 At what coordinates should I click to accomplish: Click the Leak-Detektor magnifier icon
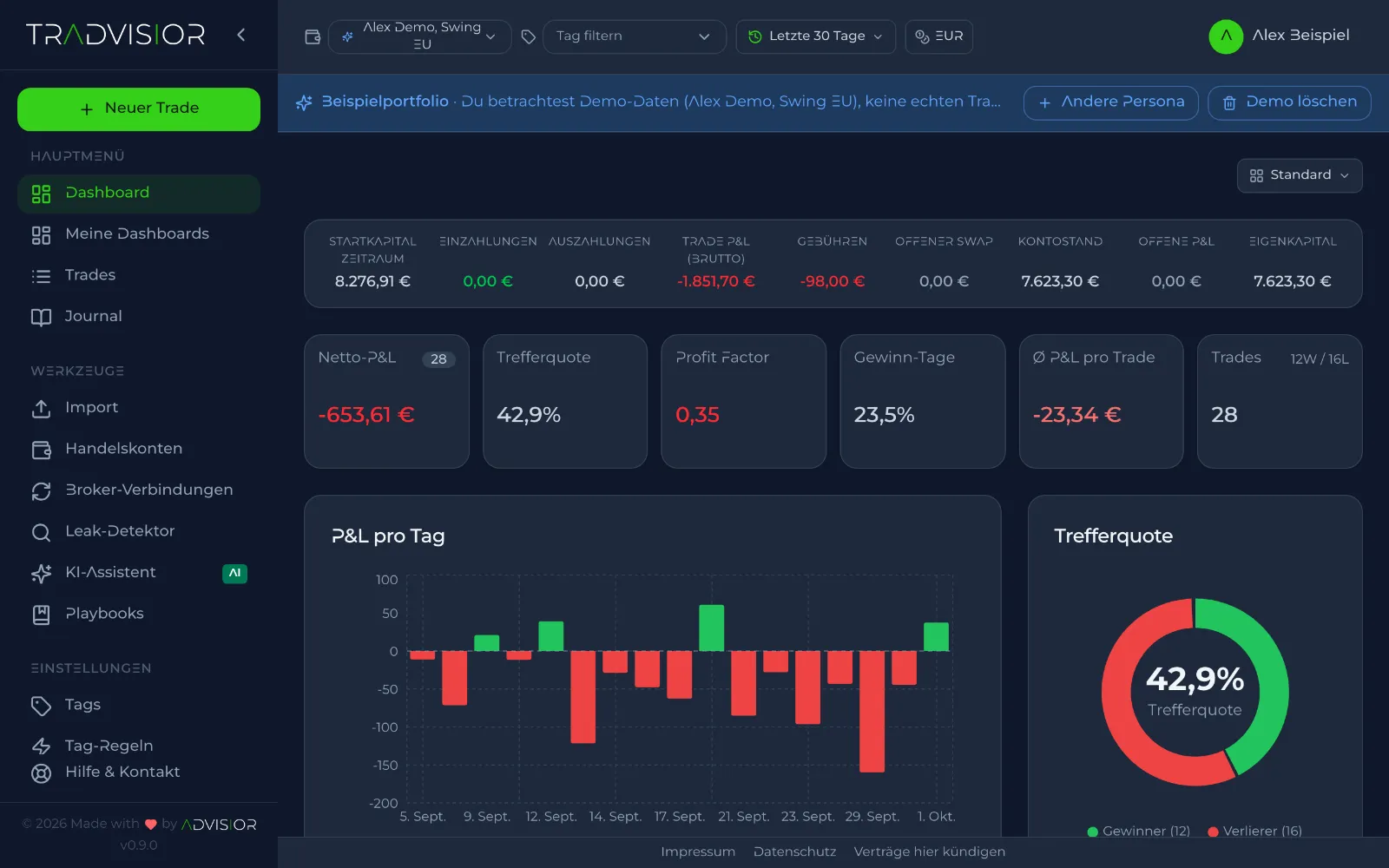pyautogui.click(x=41, y=532)
